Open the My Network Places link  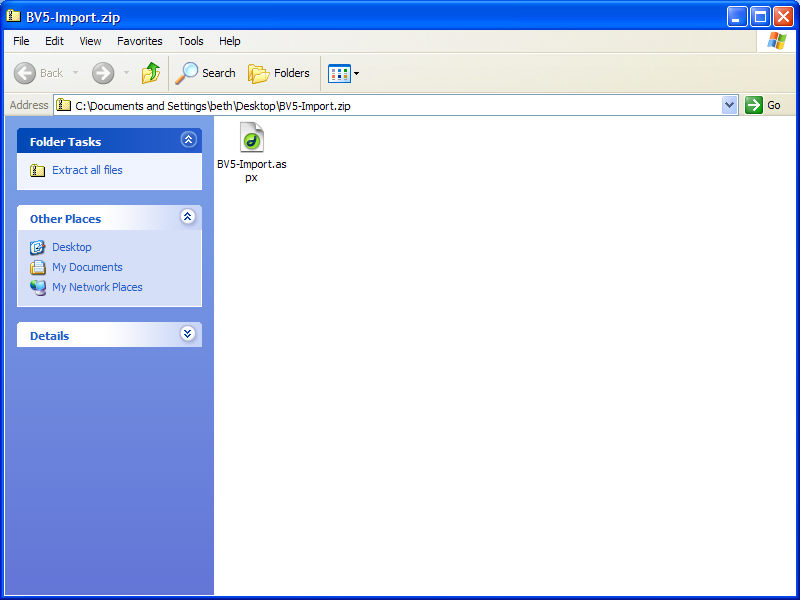(97, 287)
